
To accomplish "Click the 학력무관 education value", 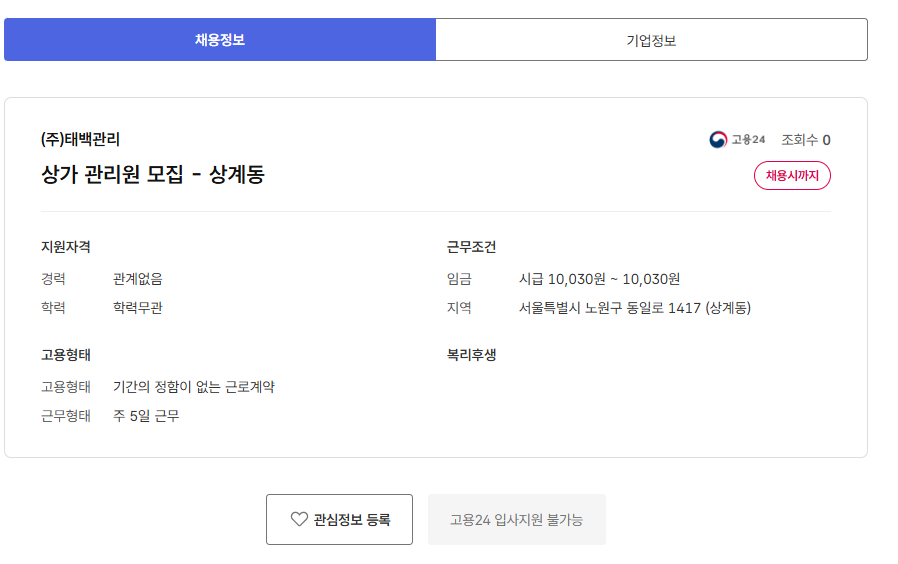I will pos(138,308).
